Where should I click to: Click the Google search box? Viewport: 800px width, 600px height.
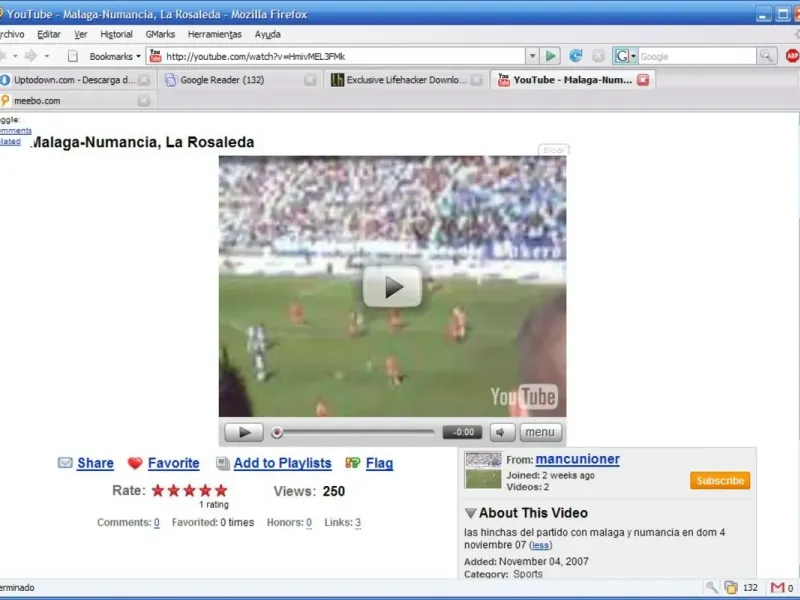pos(697,56)
